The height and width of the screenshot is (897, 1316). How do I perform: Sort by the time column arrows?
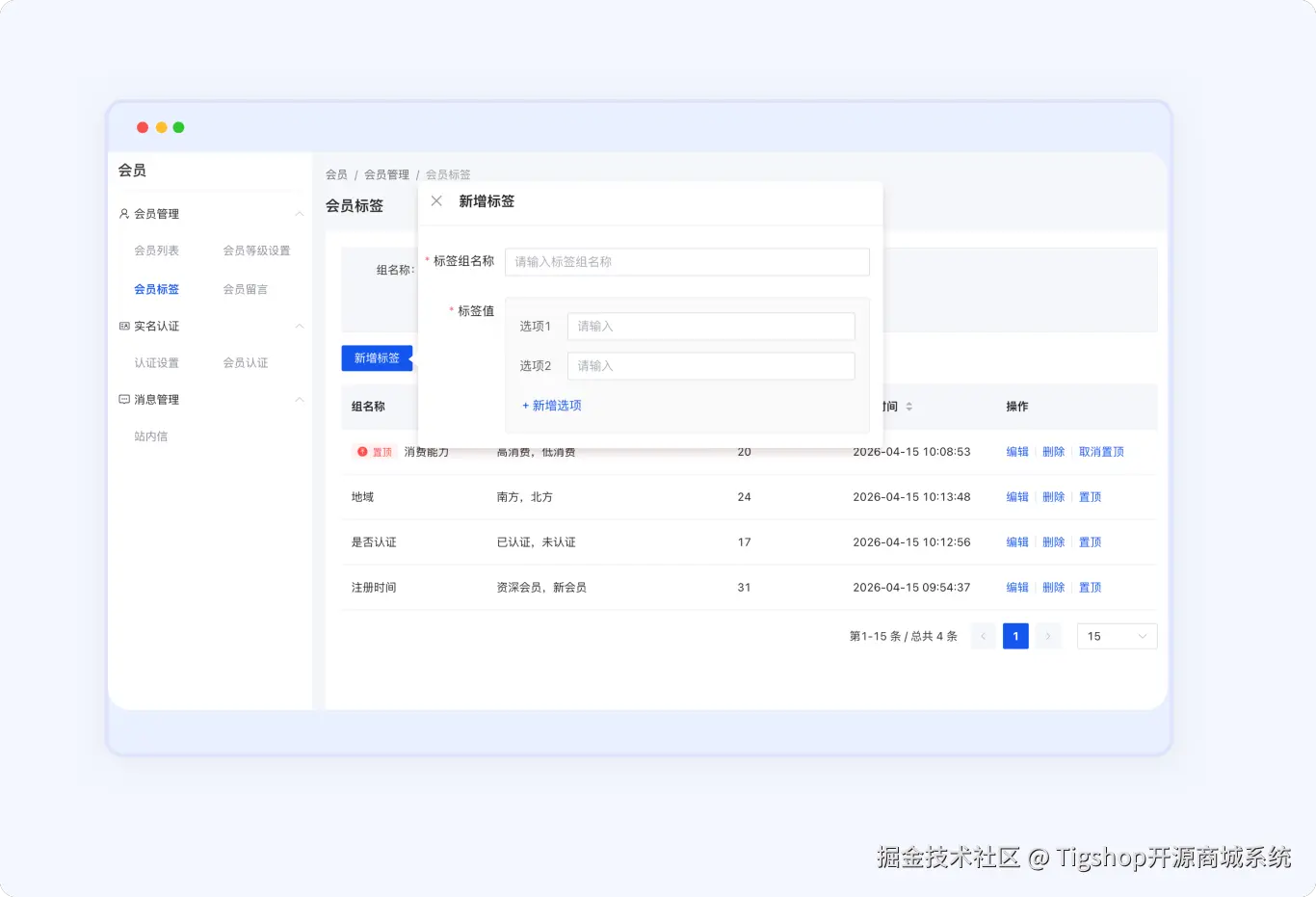[908, 407]
